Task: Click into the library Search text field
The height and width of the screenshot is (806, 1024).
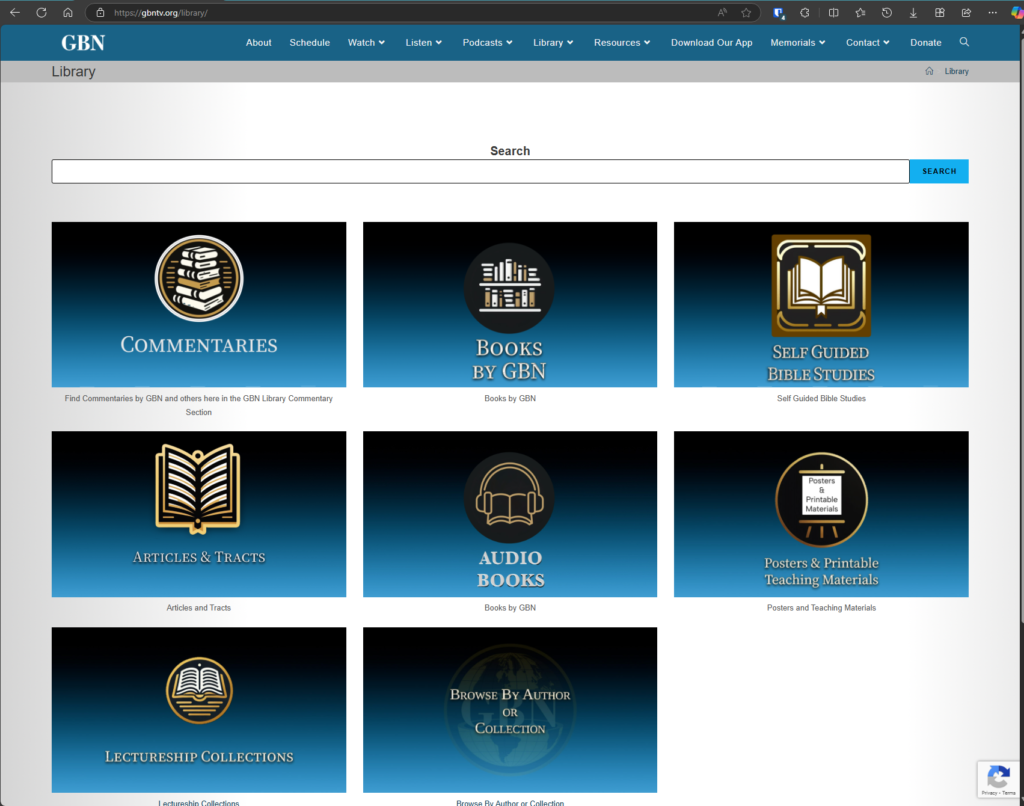Action: pos(480,171)
